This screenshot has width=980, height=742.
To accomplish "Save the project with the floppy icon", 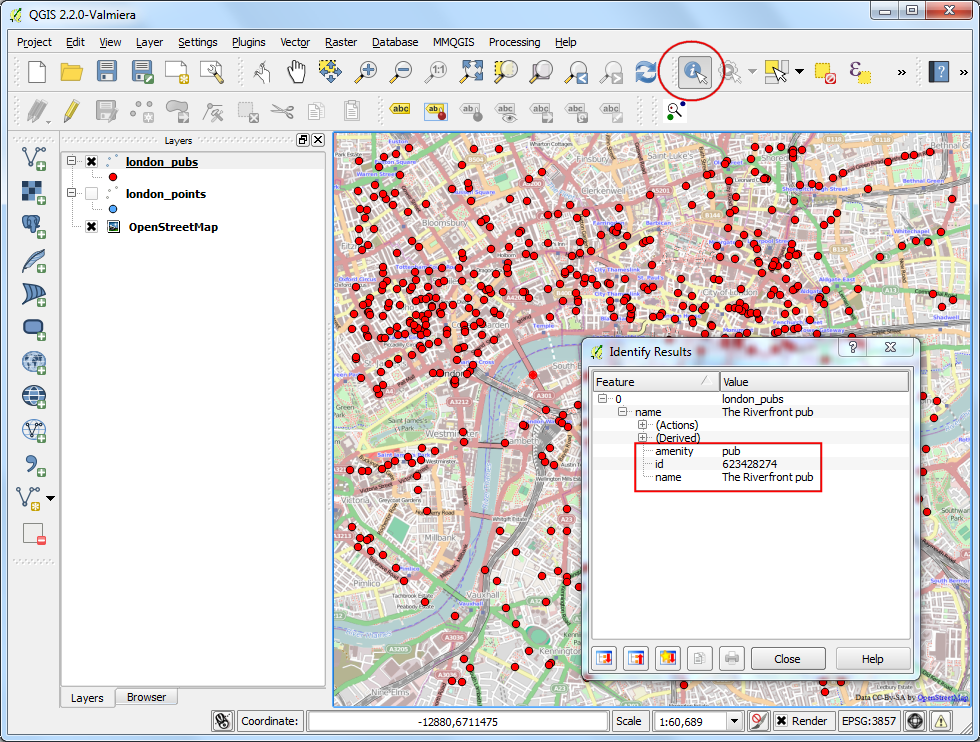I will pos(107,71).
